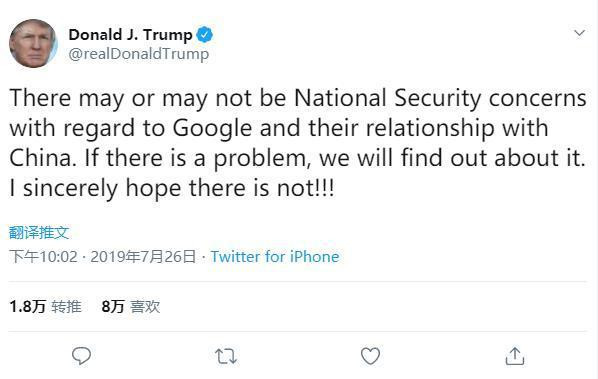Show the 1.8万 转推 retweets list
The width and height of the screenshot is (598, 379).
45,307
